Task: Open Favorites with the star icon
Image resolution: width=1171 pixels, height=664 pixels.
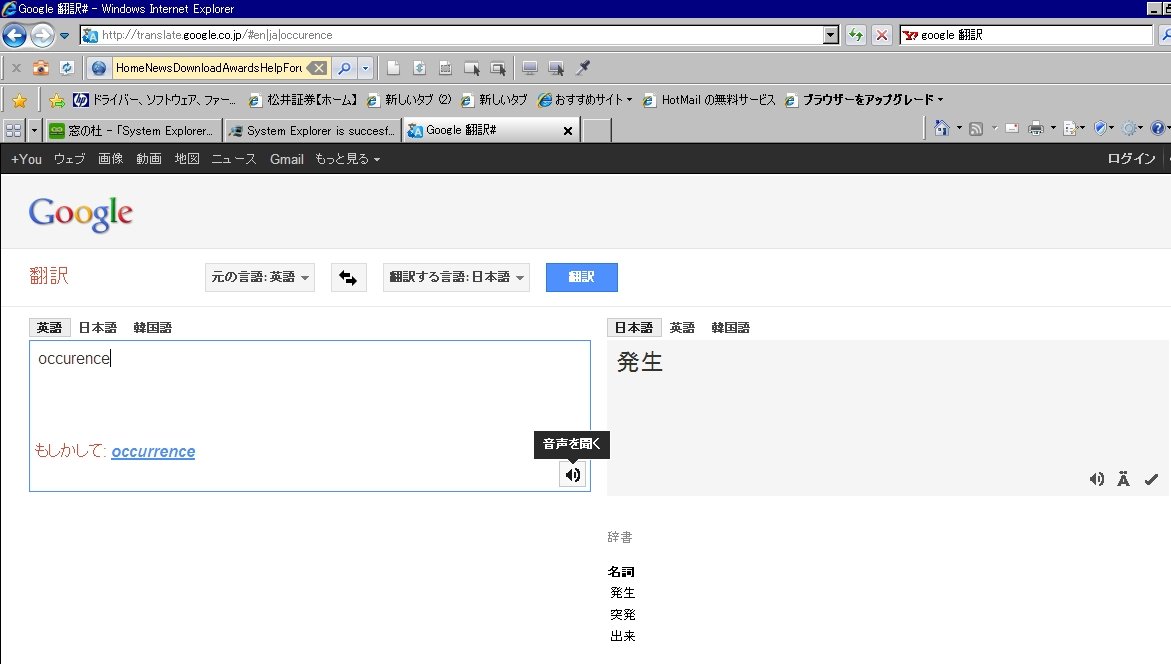Action: pos(19,100)
